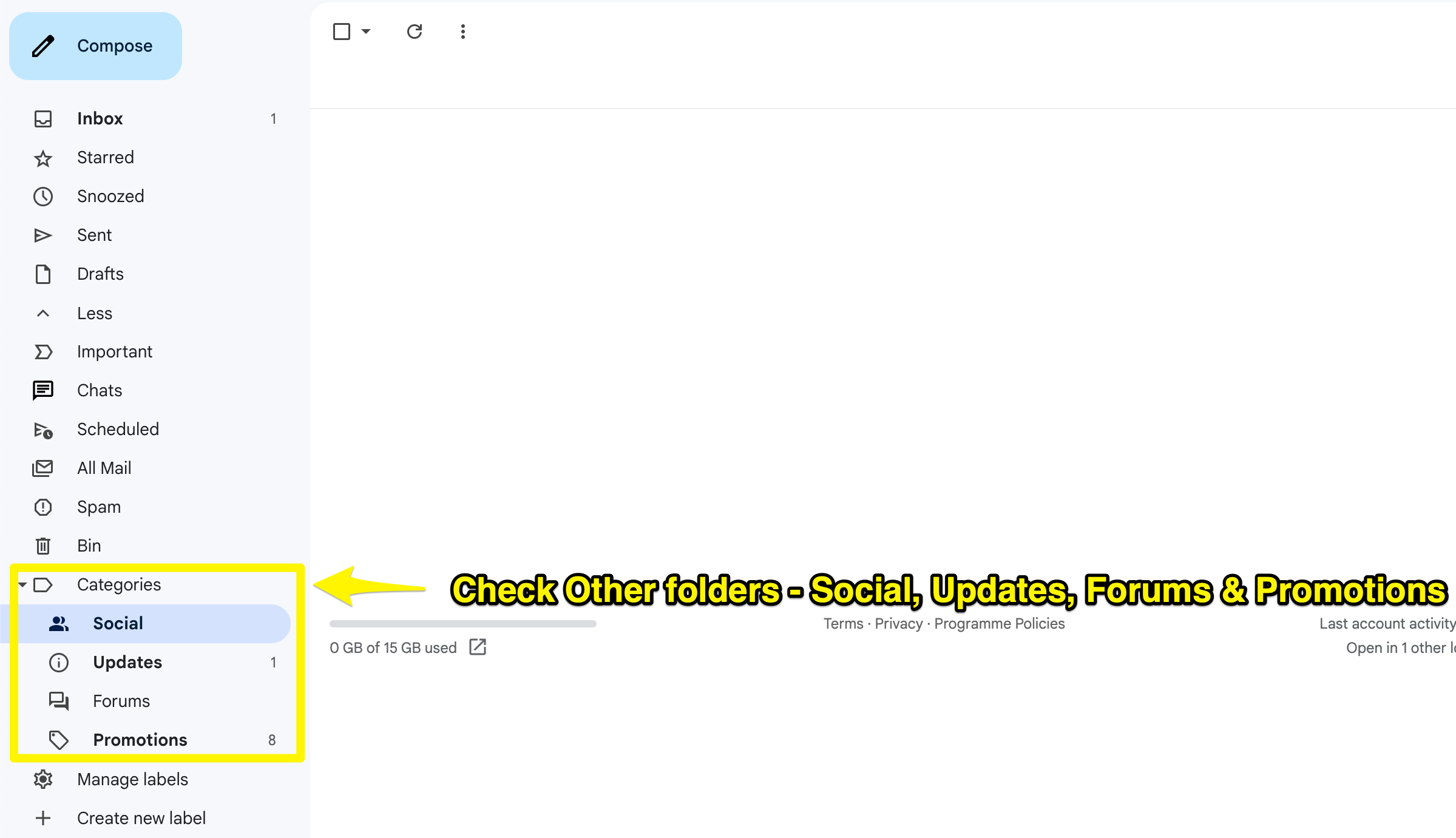Select the Social category
Viewport: 1456px width, 838px height.
(146, 623)
